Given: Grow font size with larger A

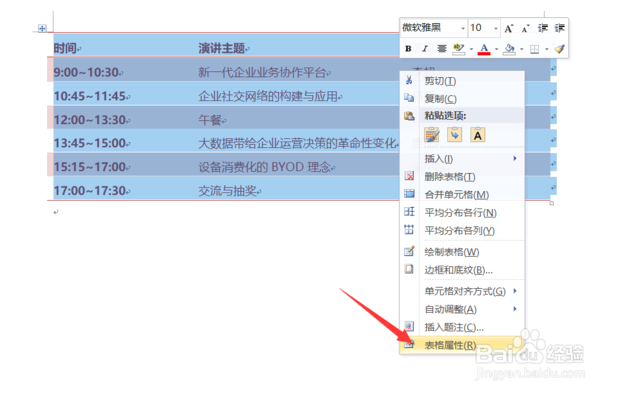Looking at the screenshot, I should click(508, 28).
